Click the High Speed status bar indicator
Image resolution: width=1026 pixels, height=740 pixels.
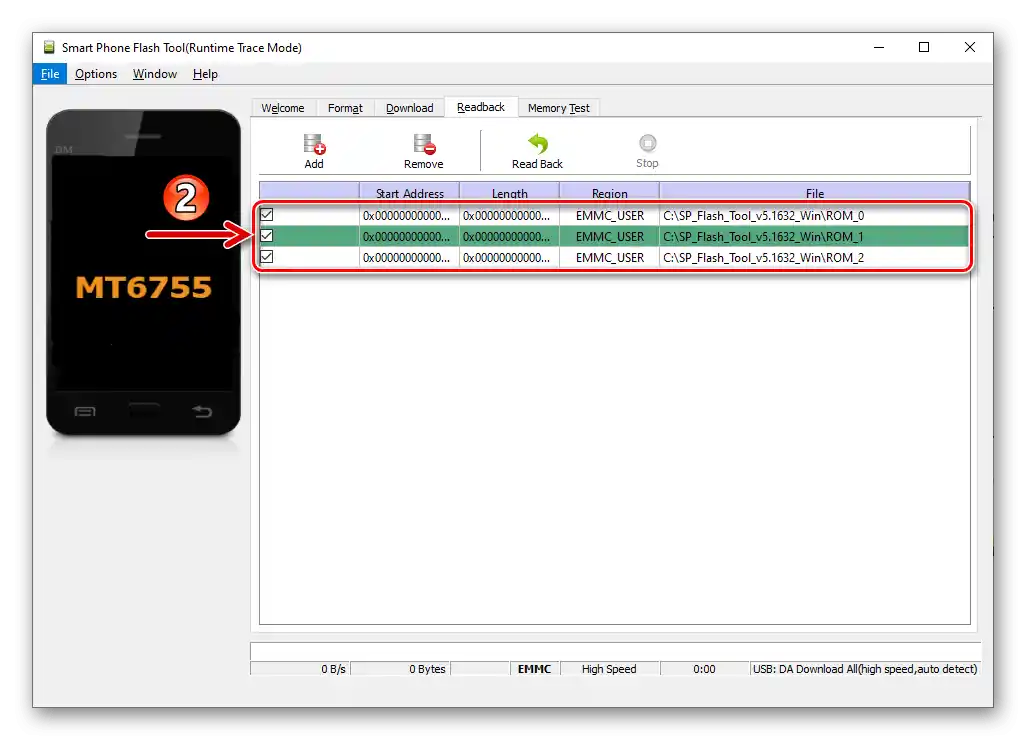(x=610, y=669)
